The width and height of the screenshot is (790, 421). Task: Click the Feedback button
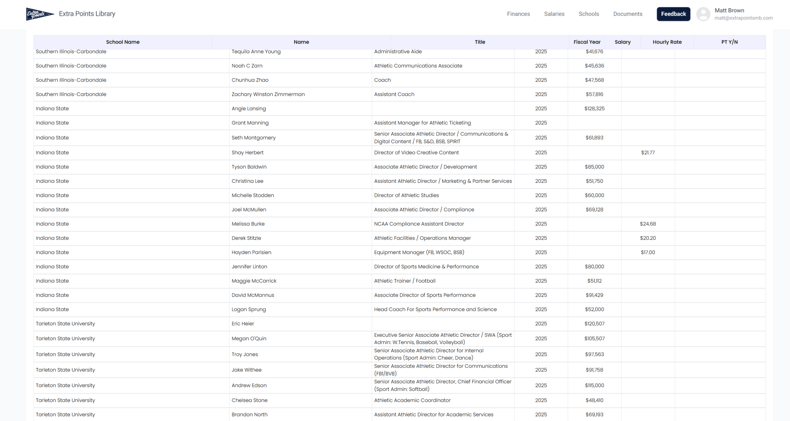tap(674, 14)
